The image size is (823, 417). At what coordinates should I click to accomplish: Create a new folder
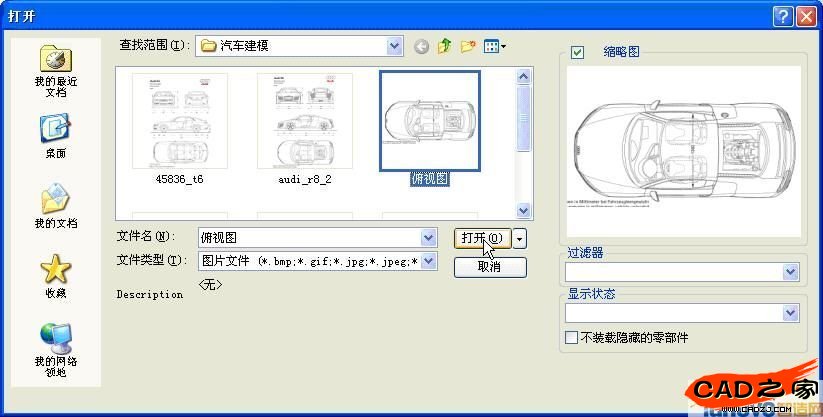(467, 46)
